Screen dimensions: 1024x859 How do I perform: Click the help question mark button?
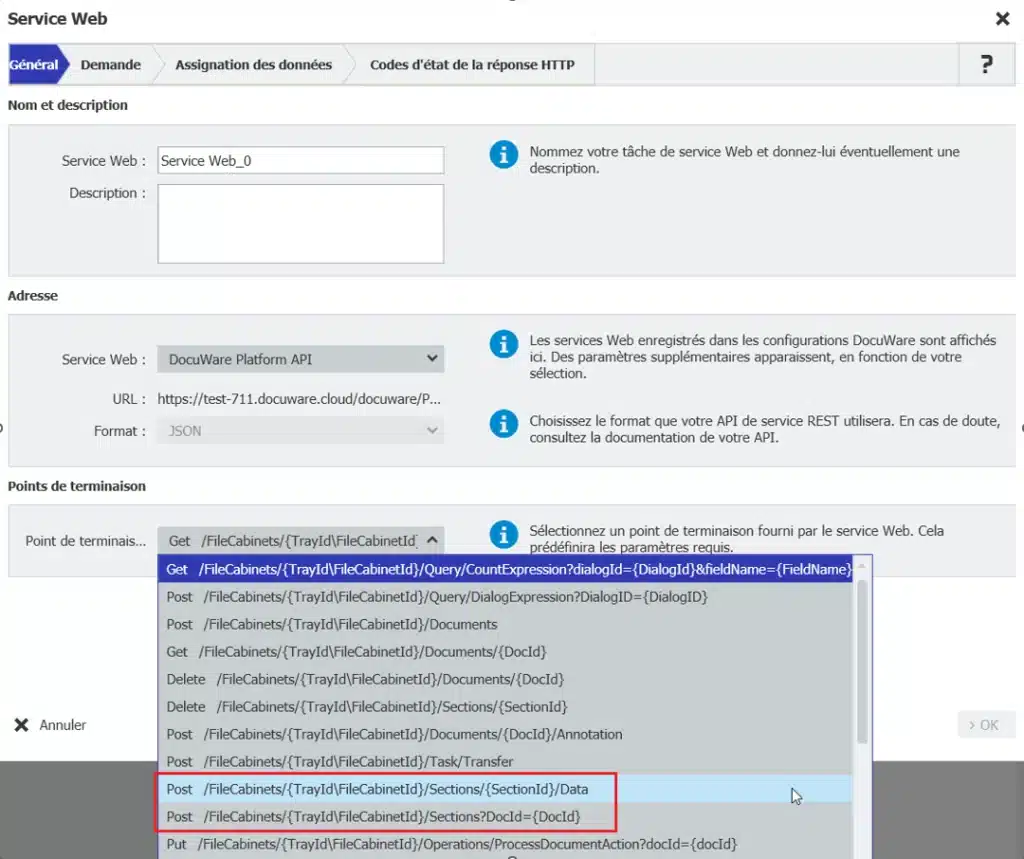986,65
